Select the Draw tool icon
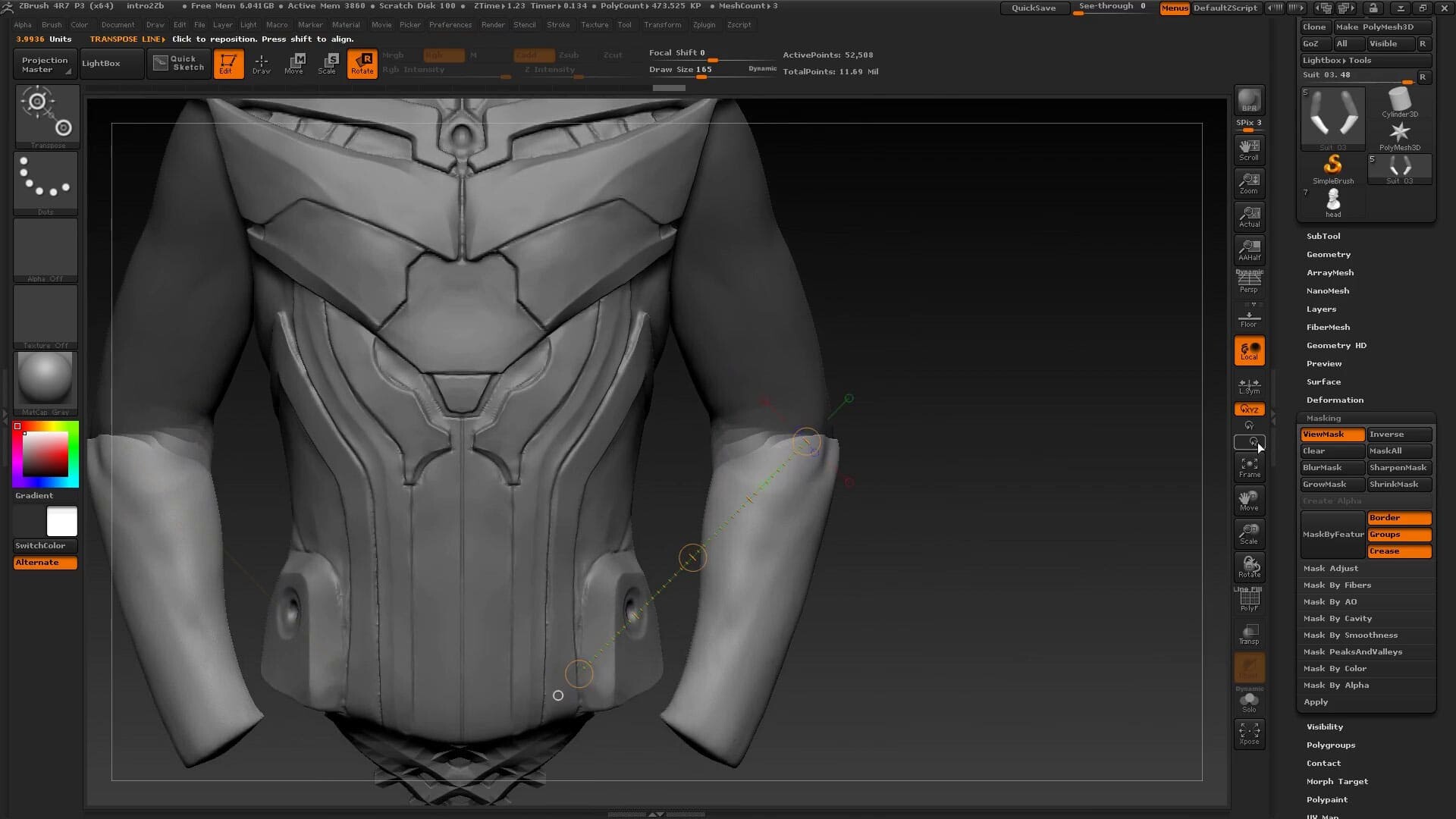This screenshot has width=1456, height=819. [261, 64]
